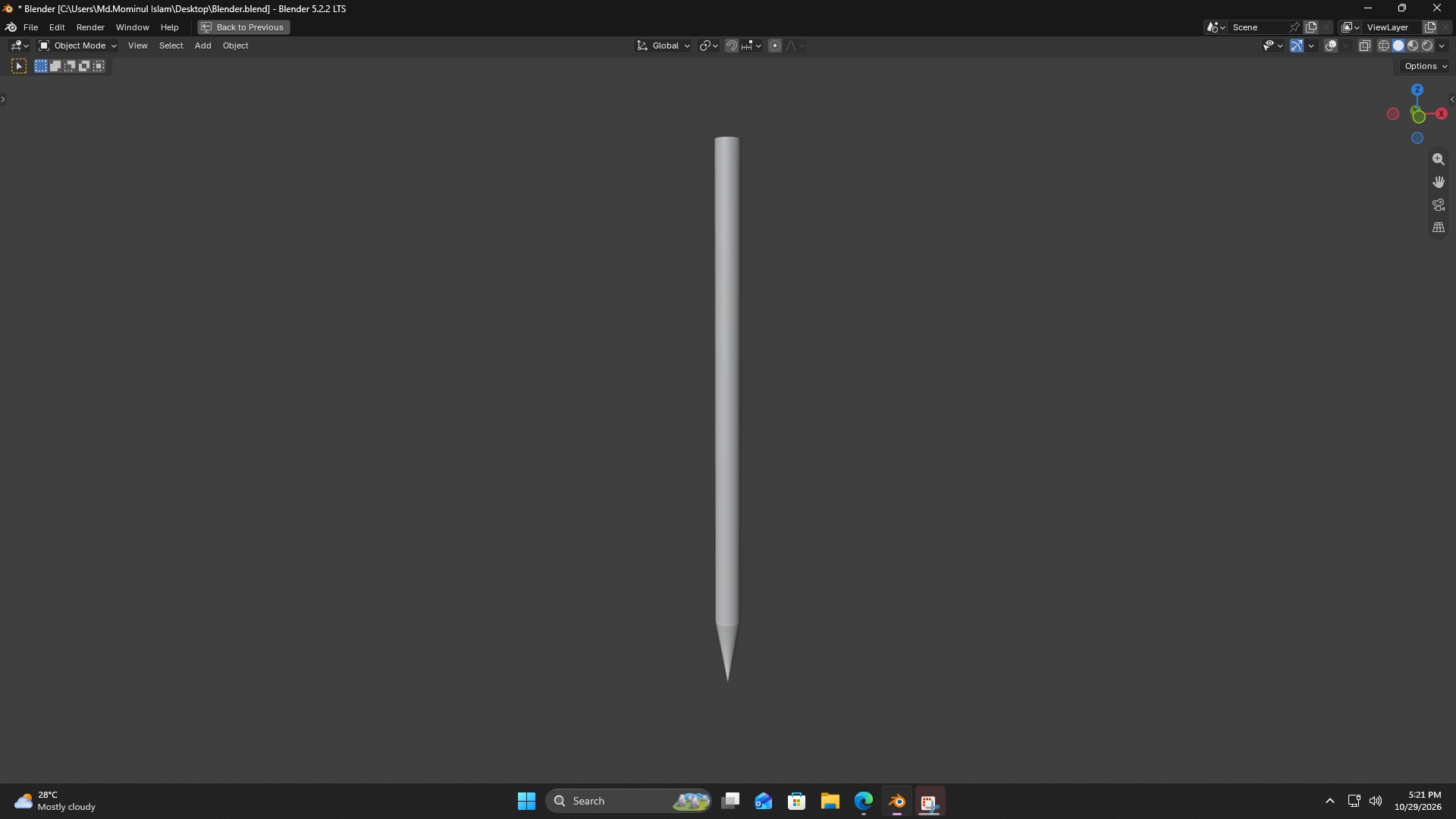Viewport: 1456px width, 819px height.
Task: Open the Add menu
Action: [x=202, y=46]
